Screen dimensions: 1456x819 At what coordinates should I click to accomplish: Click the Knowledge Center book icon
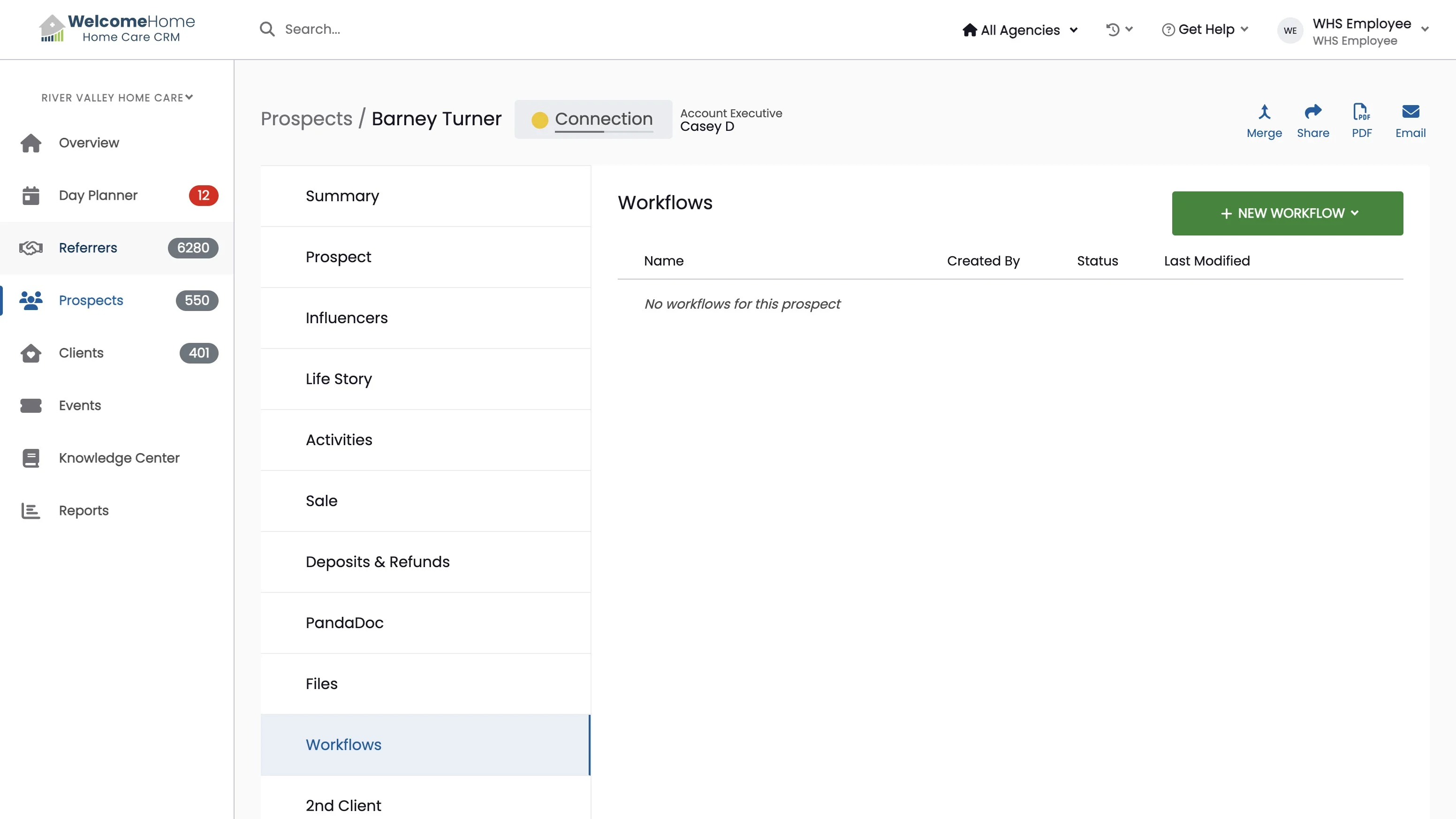point(30,458)
